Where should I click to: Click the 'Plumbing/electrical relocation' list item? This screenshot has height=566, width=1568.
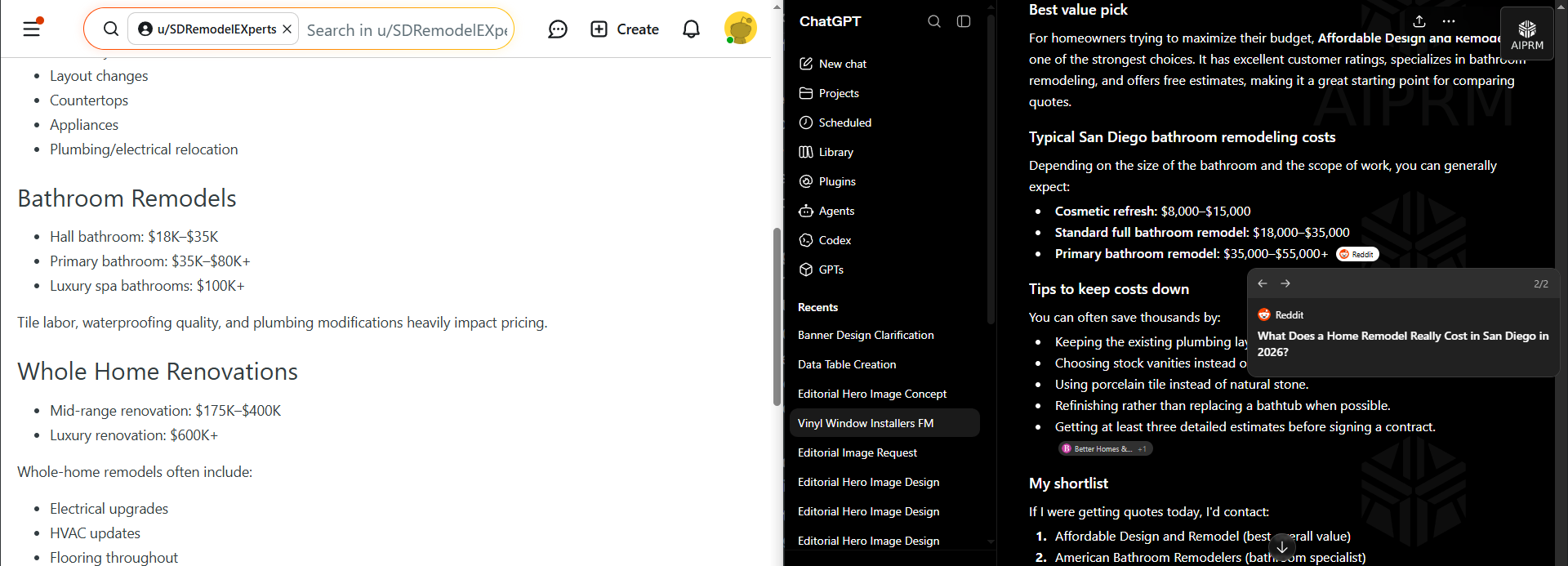[144, 149]
